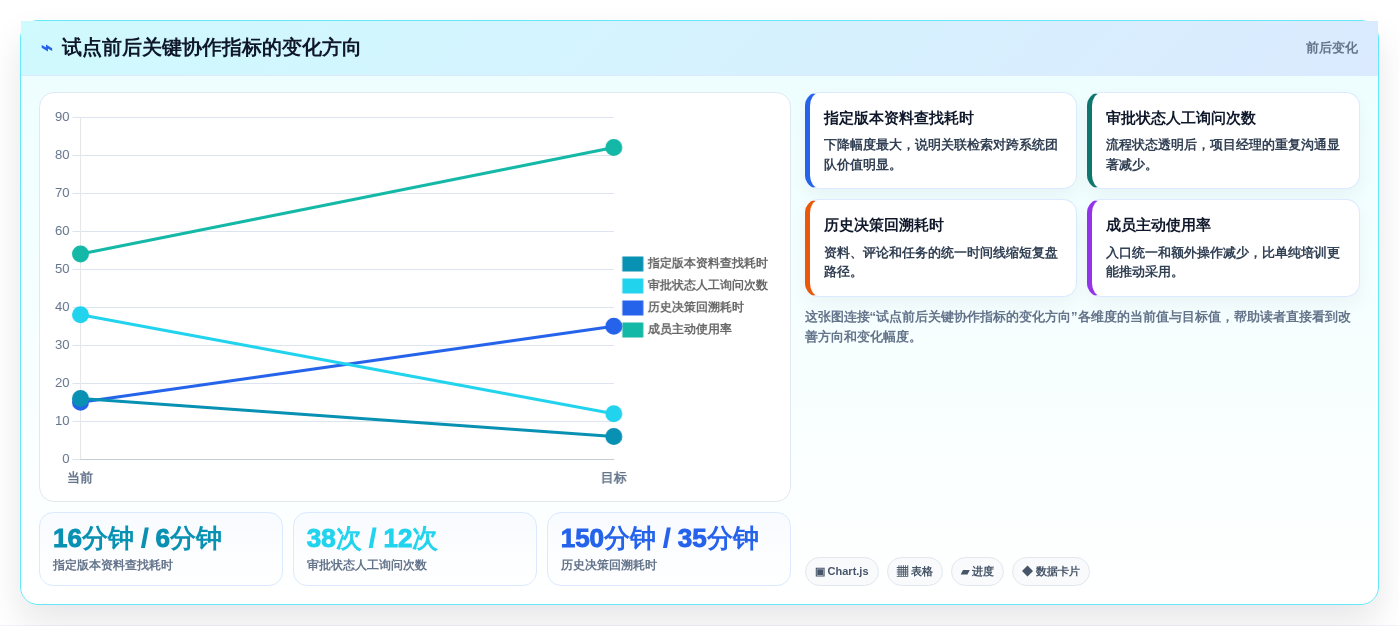Click the green 成员主动使用率 point at 当前
The image size is (1399, 626).
[81, 254]
